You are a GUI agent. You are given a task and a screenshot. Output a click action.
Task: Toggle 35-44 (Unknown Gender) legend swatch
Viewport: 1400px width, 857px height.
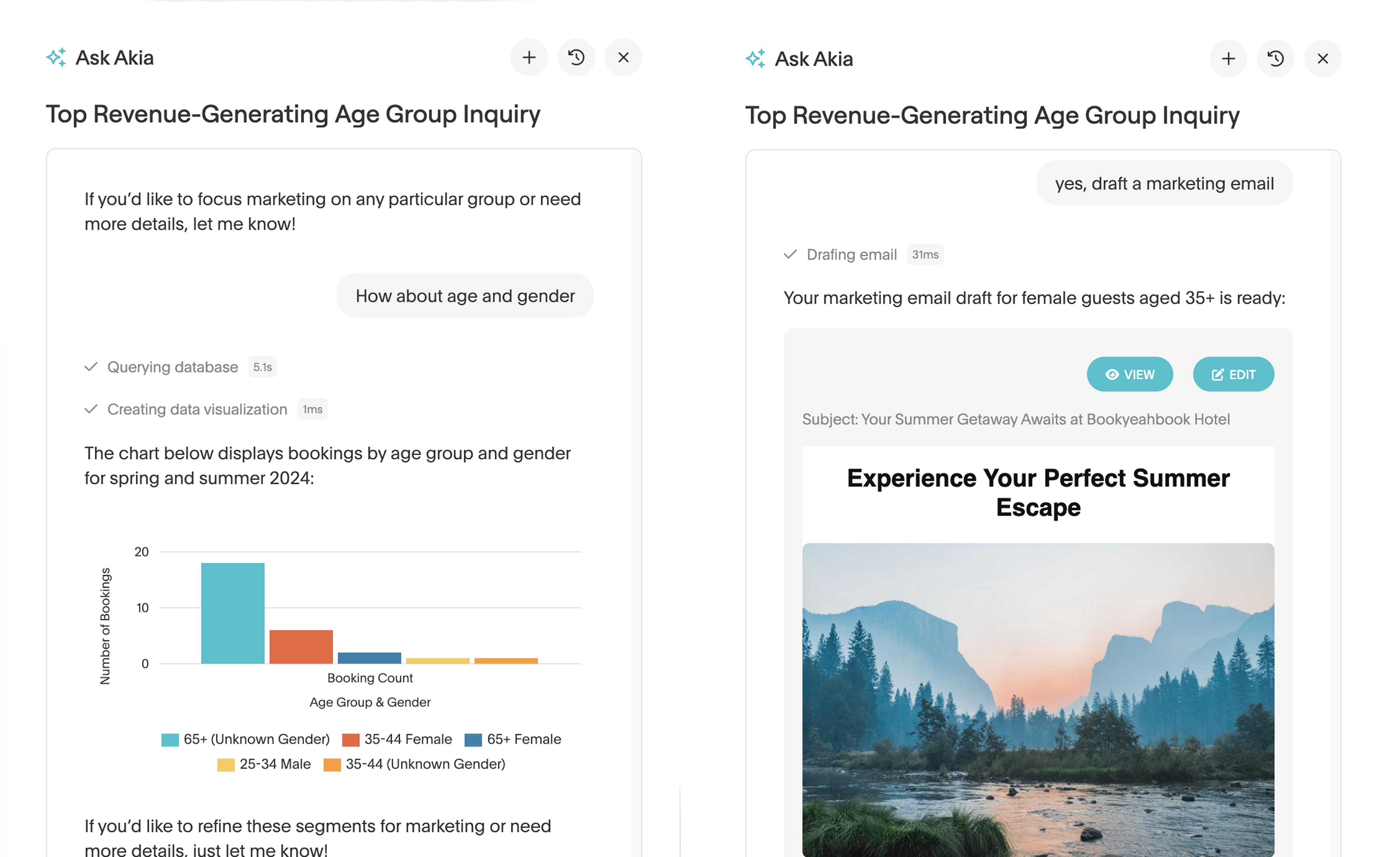click(x=332, y=764)
